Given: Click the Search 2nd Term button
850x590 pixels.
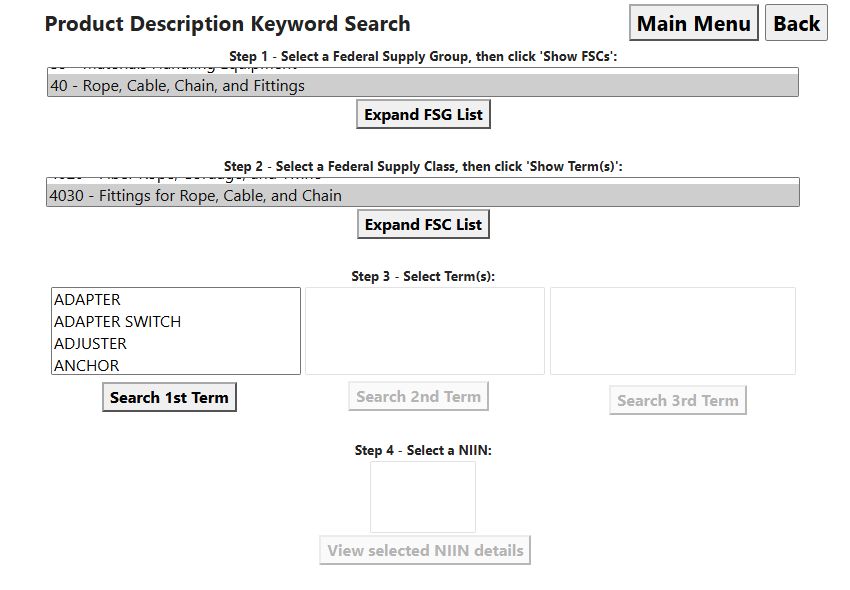Looking at the screenshot, I should click(418, 396).
